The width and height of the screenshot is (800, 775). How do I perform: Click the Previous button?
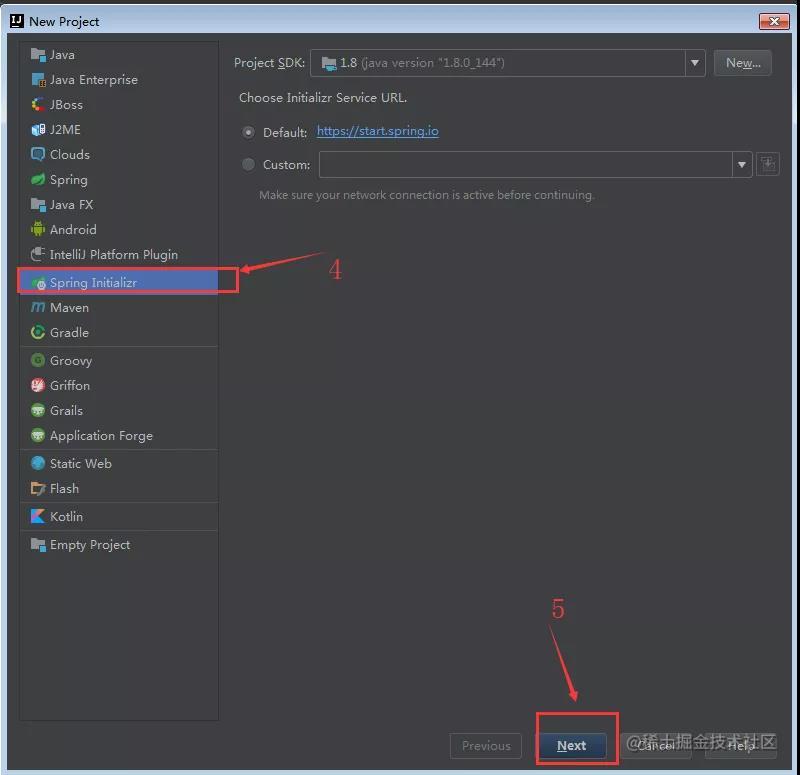486,745
